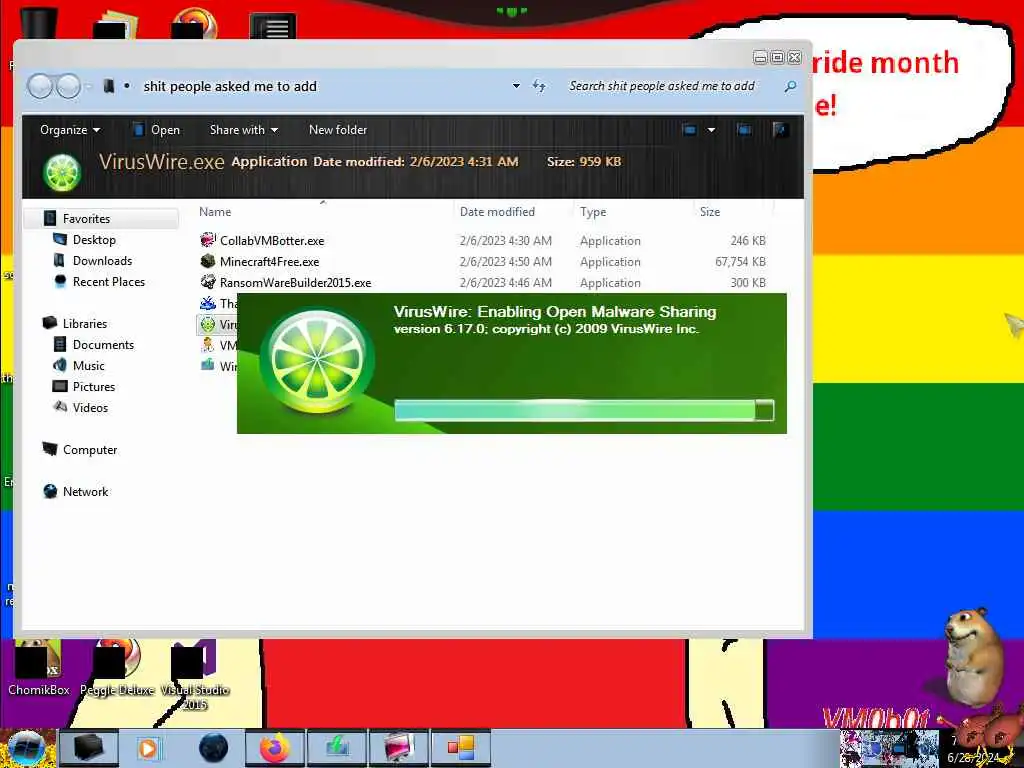Toggle the preview pane icon
Viewport: 1024px width, 768px height.
point(744,130)
